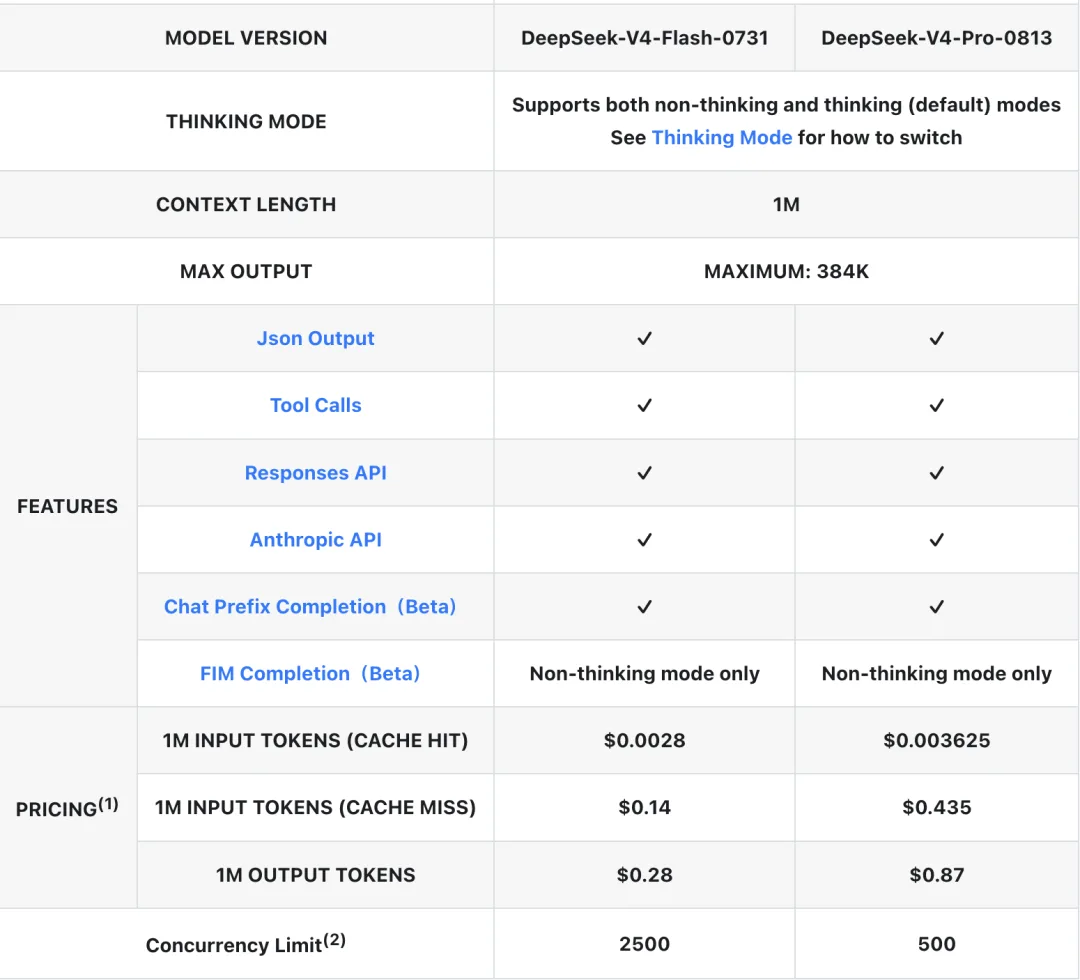Click the MODEL VERSION header cell
1080x980 pixels.
click(246, 38)
